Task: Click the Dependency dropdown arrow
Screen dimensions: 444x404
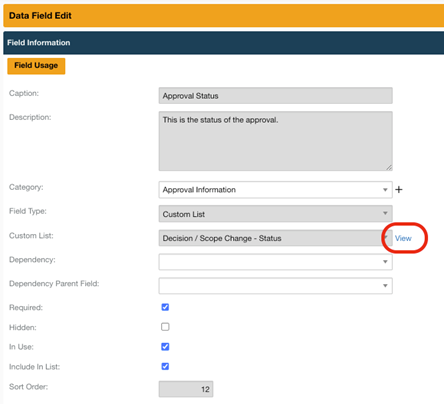Action: pos(385,262)
